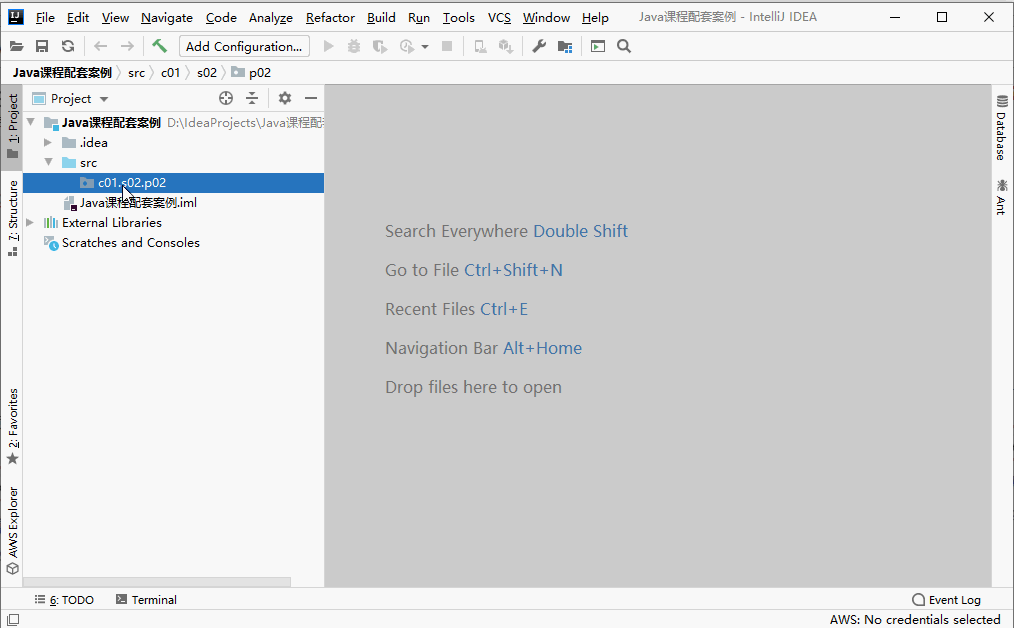
Task: Open the VCS menu
Action: [x=499, y=17]
